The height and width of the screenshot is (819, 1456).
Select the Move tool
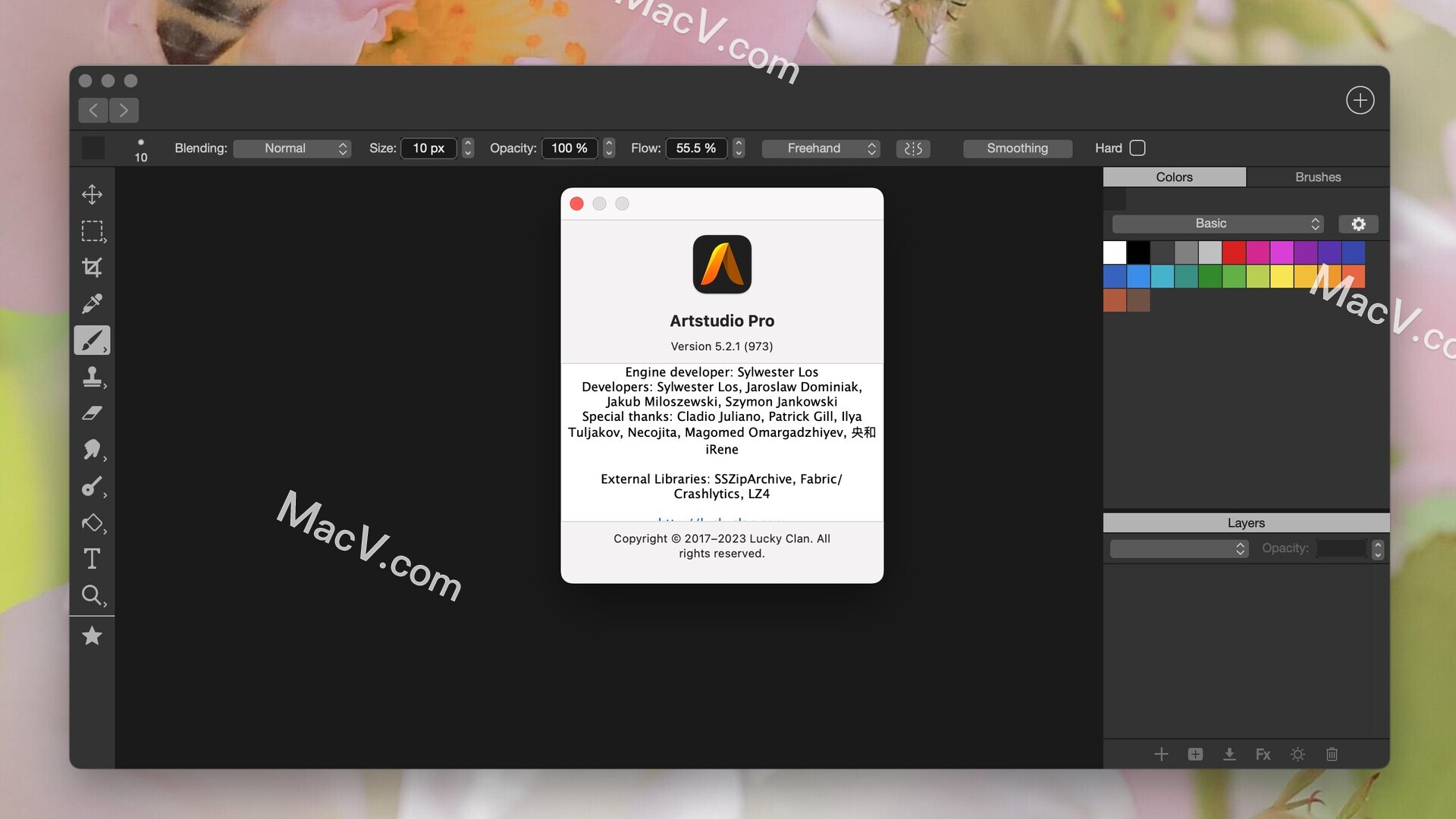pos(92,194)
